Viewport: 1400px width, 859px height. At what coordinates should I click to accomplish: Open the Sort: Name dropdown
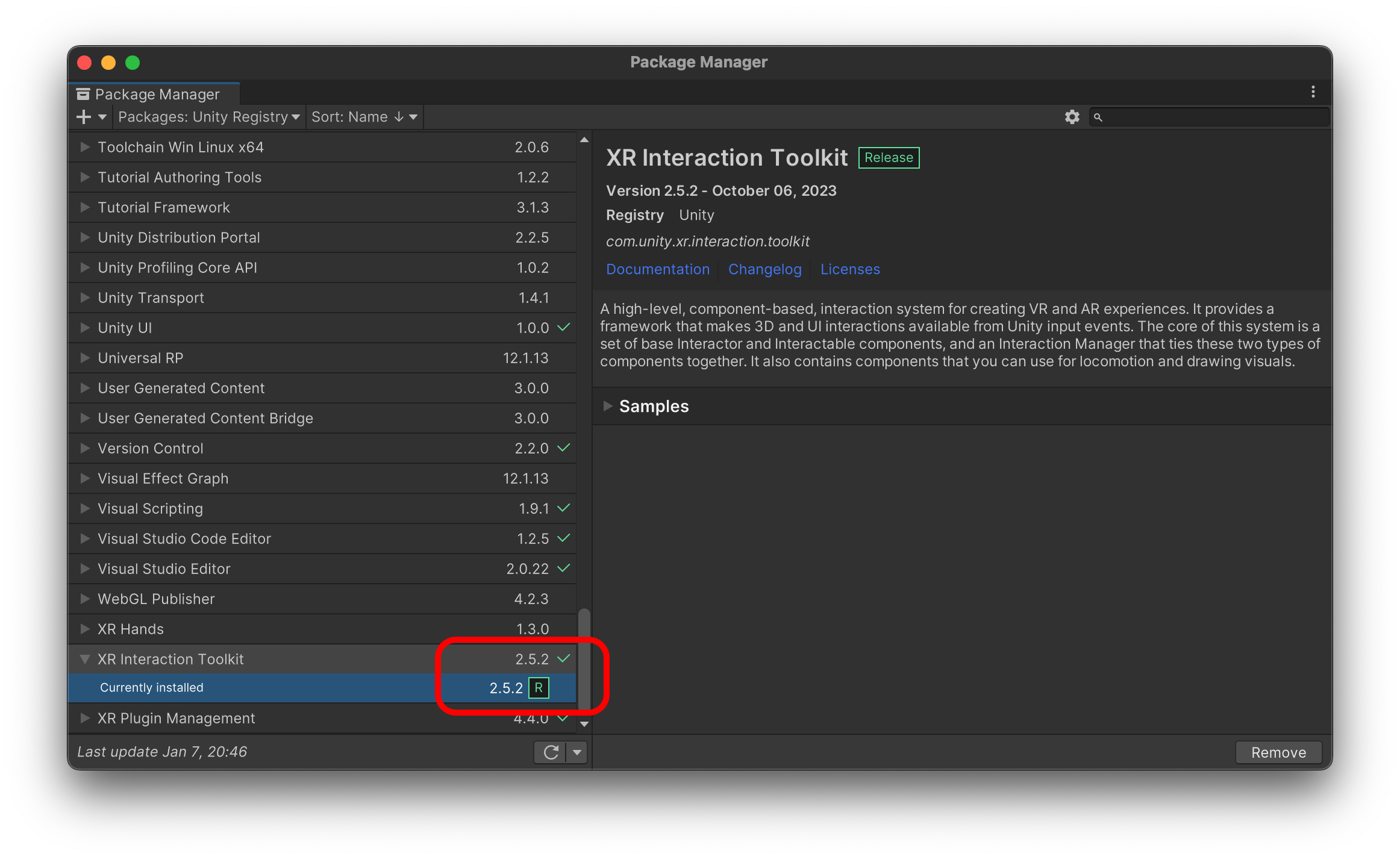pos(364,117)
